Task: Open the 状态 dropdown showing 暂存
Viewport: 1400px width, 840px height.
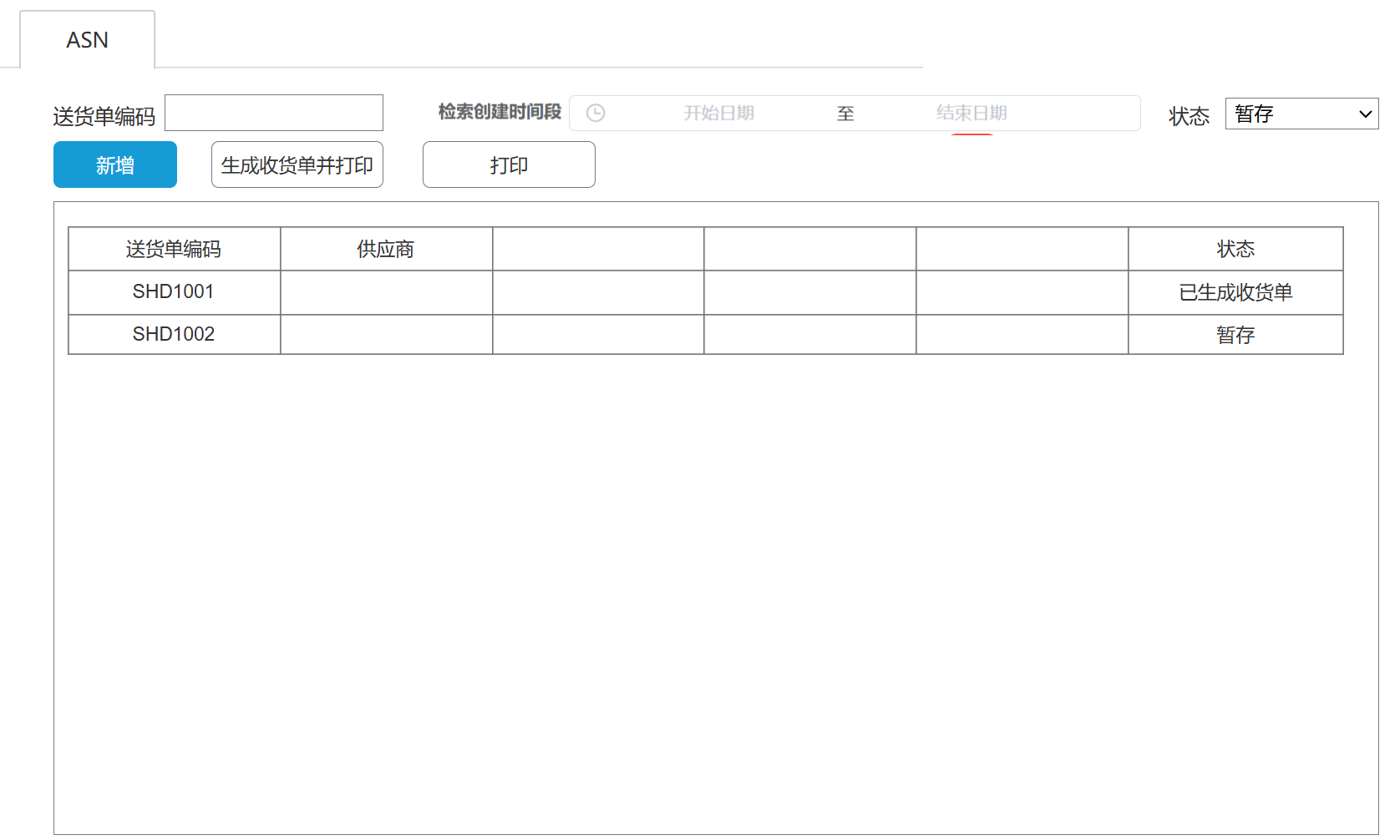Action: click(1301, 114)
